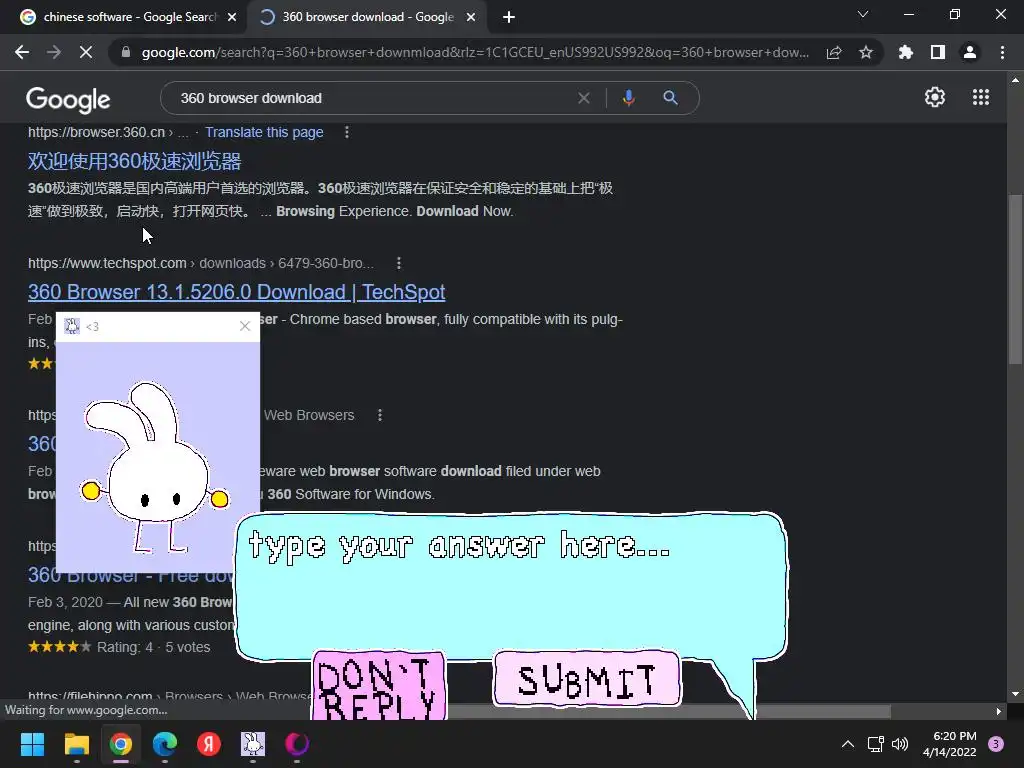Open more options for browser.360.cn result

(347, 132)
